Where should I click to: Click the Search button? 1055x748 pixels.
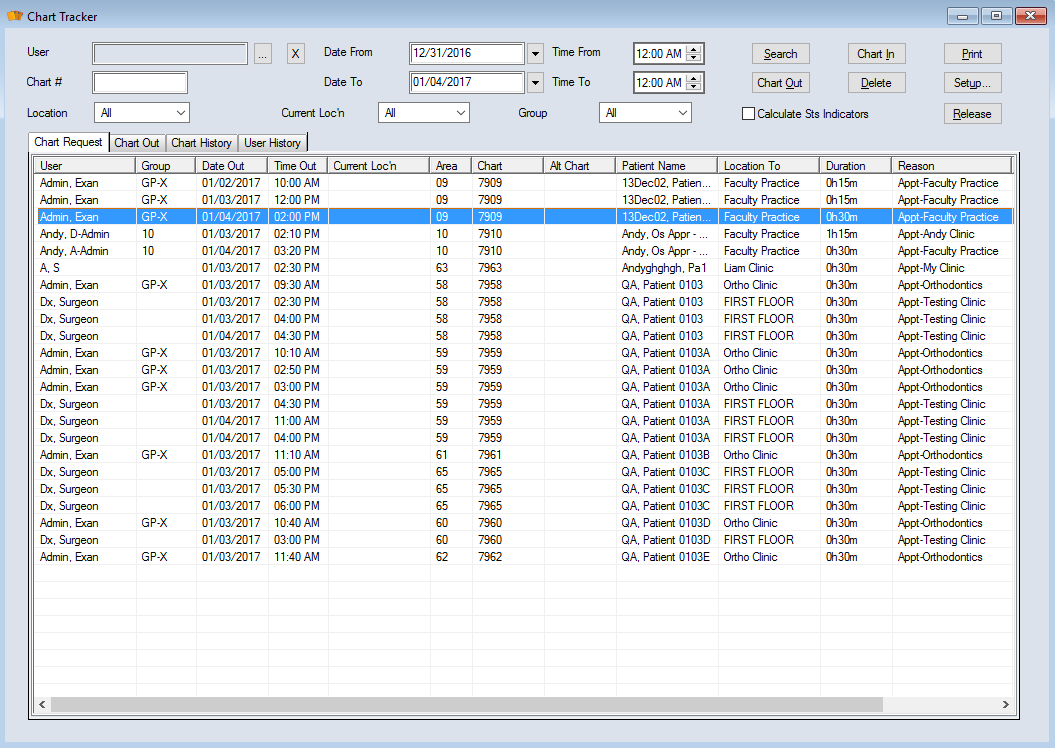[780, 54]
